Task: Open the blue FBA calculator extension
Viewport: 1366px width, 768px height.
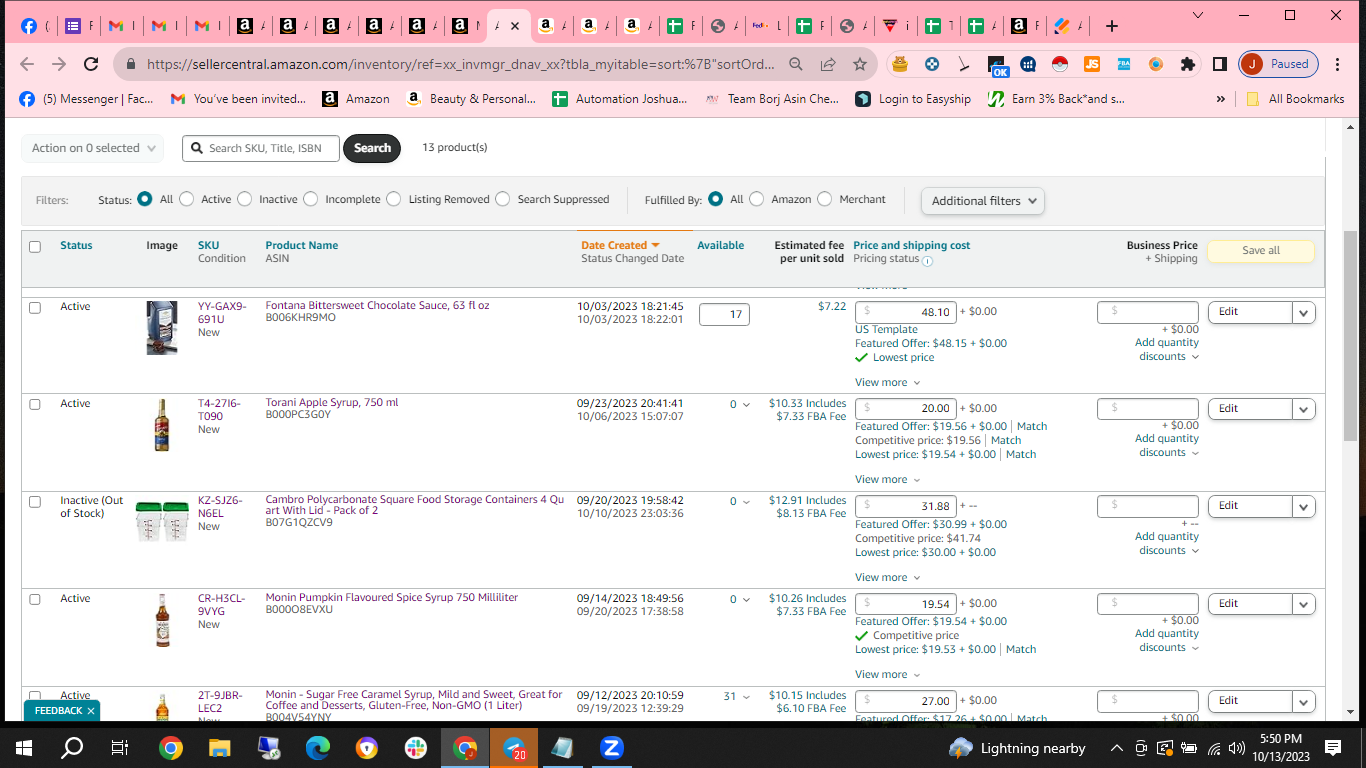Action: 1124,64
